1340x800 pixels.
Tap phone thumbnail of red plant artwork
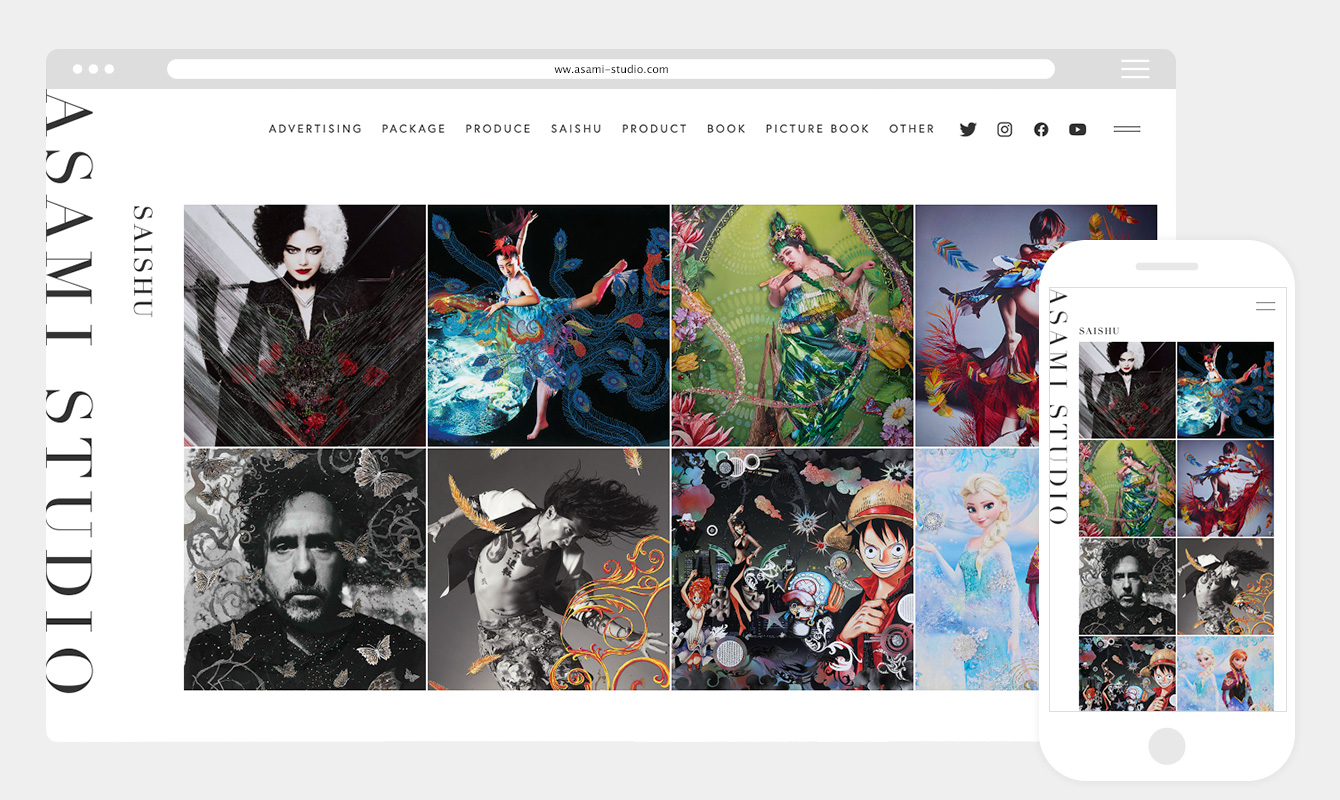(1225, 488)
